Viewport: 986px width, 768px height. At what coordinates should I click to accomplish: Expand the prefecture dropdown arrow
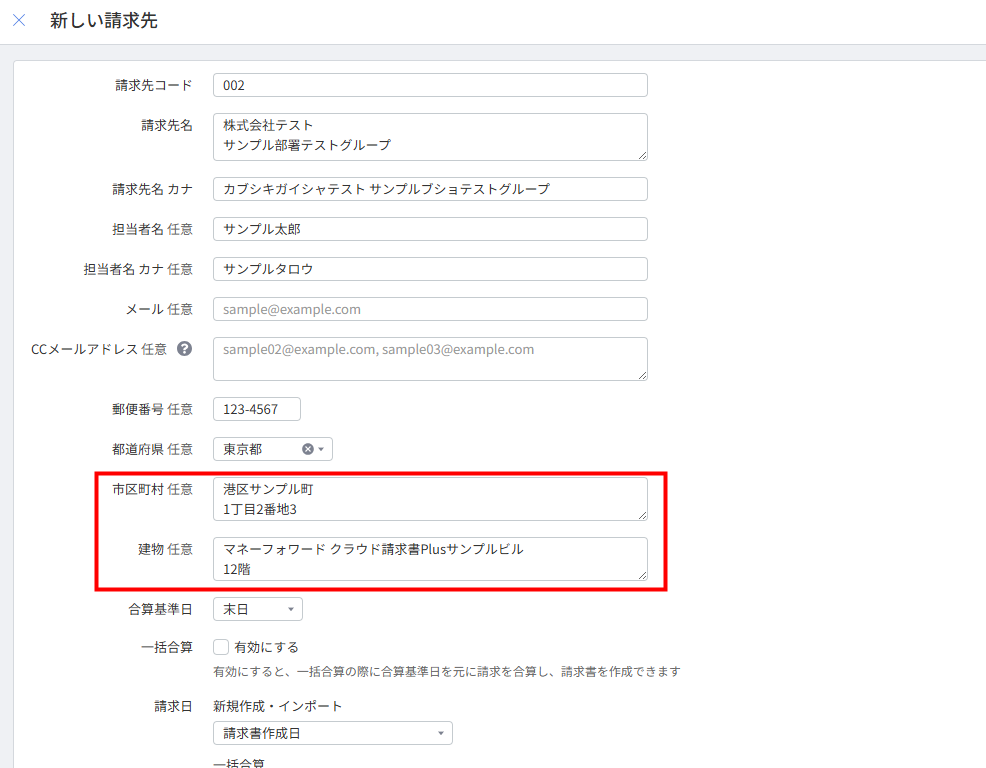(x=321, y=449)
